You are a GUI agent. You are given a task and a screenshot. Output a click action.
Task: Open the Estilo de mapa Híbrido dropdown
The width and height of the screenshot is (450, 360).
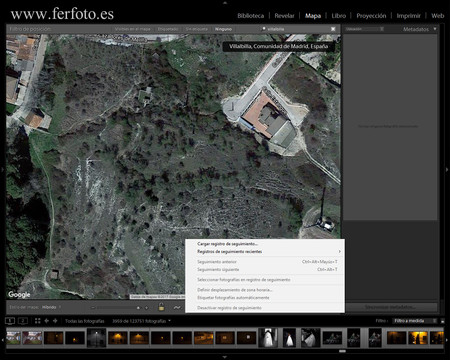(51, 307)
